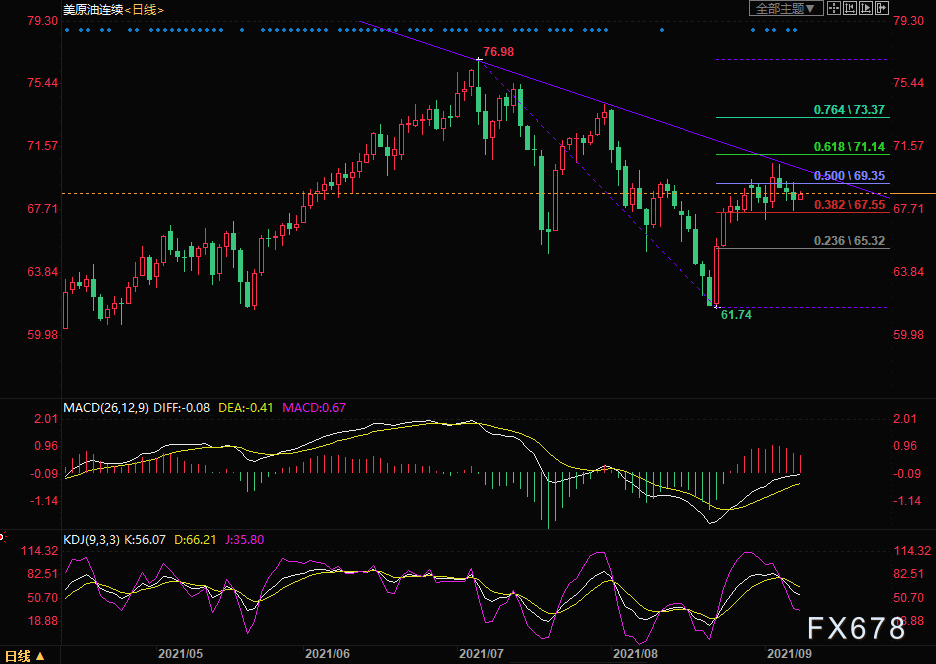Click the 2021/08 date axis label

[635, 654]
